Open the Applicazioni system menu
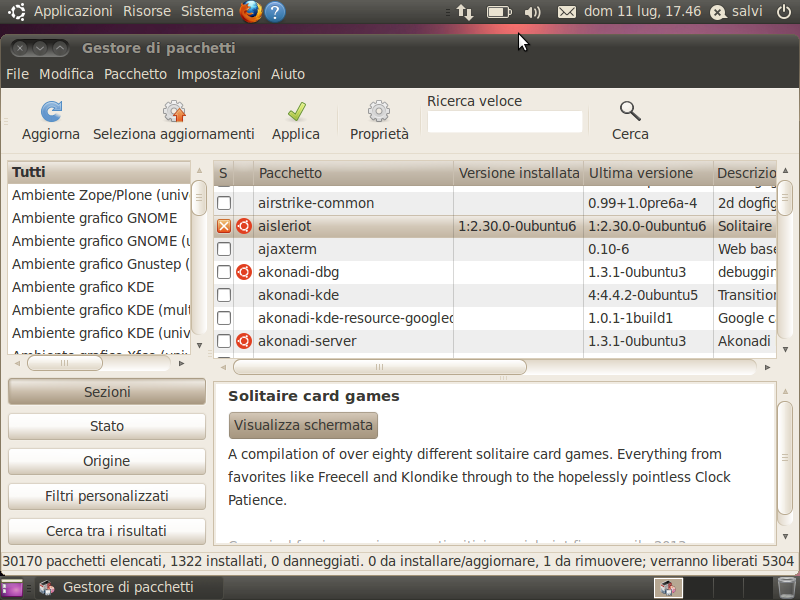Image resolution: width=800 pixels, height=600 pixels. 73,12
